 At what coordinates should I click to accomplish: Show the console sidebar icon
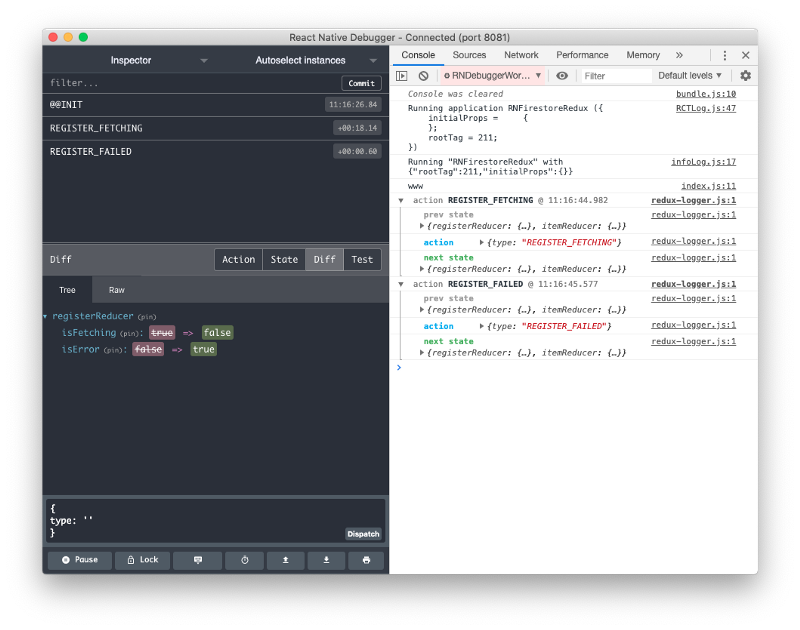(x=400, y=76)
